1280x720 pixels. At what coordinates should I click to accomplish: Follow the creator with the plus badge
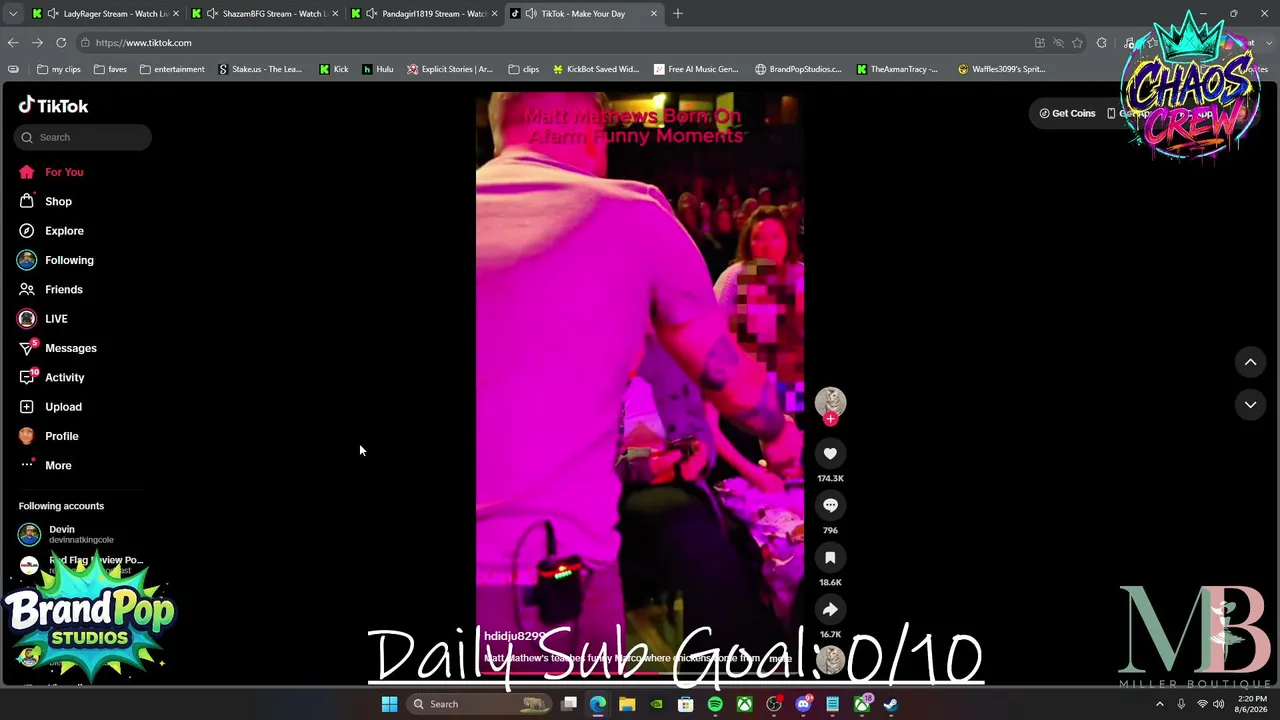830,419
